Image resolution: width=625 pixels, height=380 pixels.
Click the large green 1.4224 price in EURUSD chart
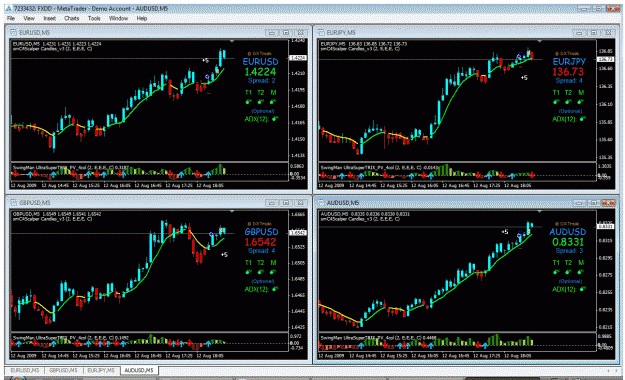coord(260,72)
